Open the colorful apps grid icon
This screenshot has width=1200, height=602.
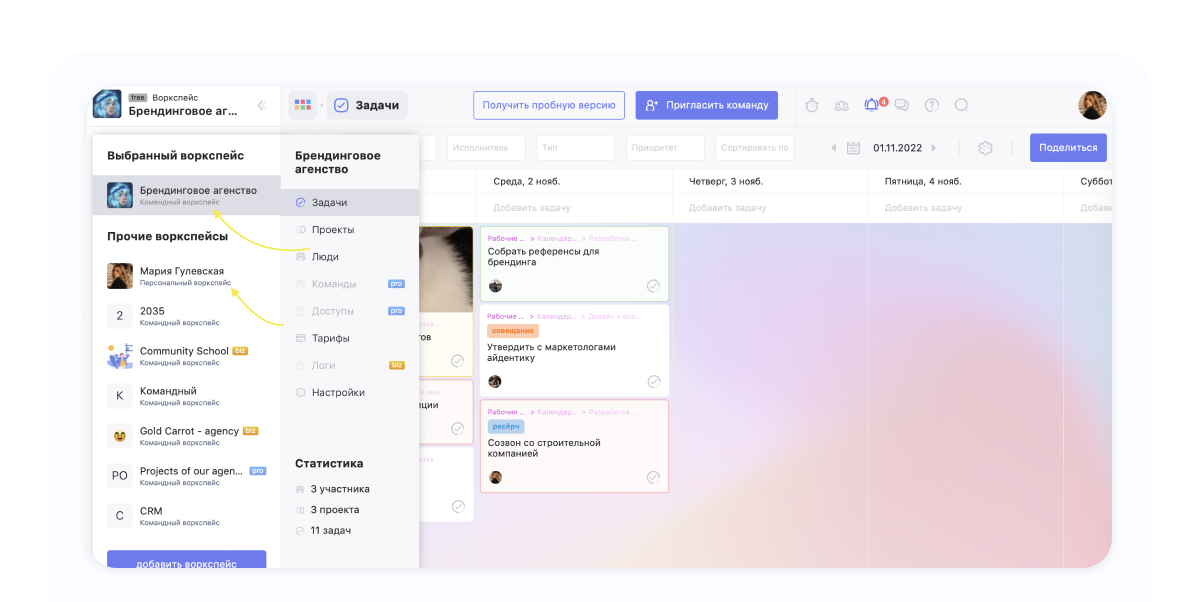(x=302, y=105)
